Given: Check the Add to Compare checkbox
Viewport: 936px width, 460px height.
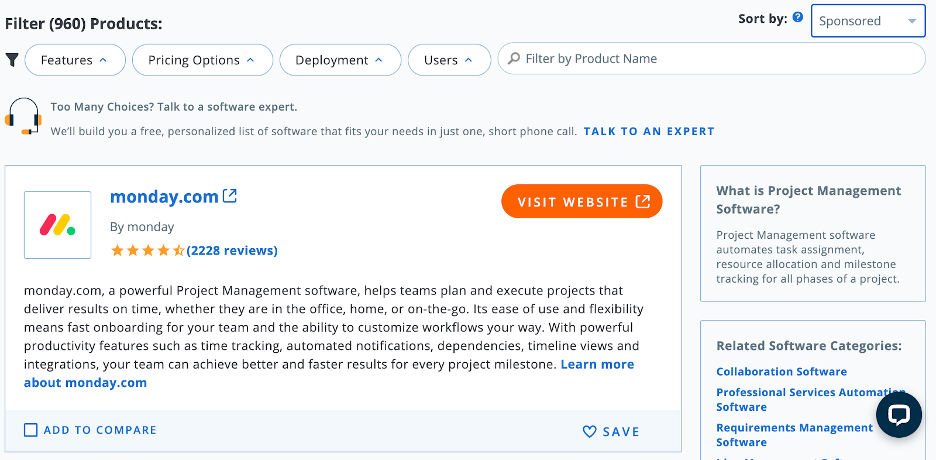Looking at the screenshot, I should pos(30,430).
